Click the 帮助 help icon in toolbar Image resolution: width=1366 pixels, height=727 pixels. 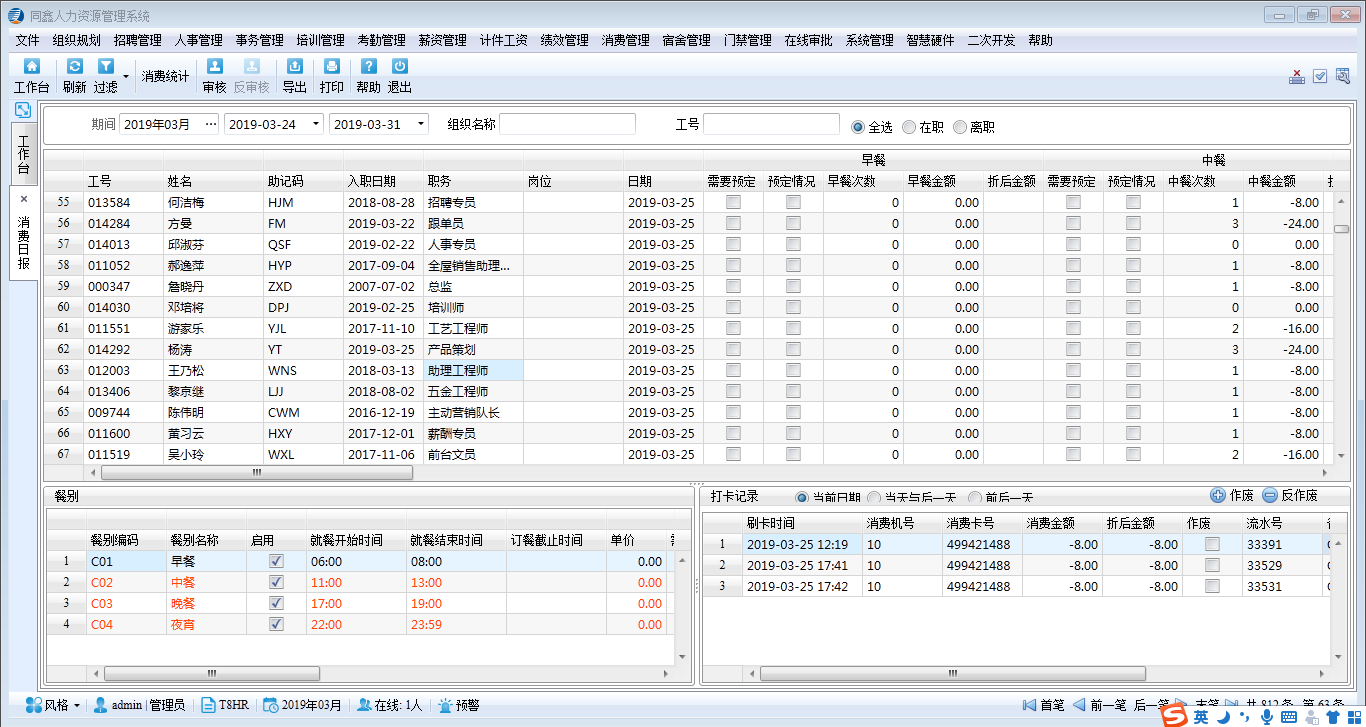pyautogui.click(x=368, y=67)
